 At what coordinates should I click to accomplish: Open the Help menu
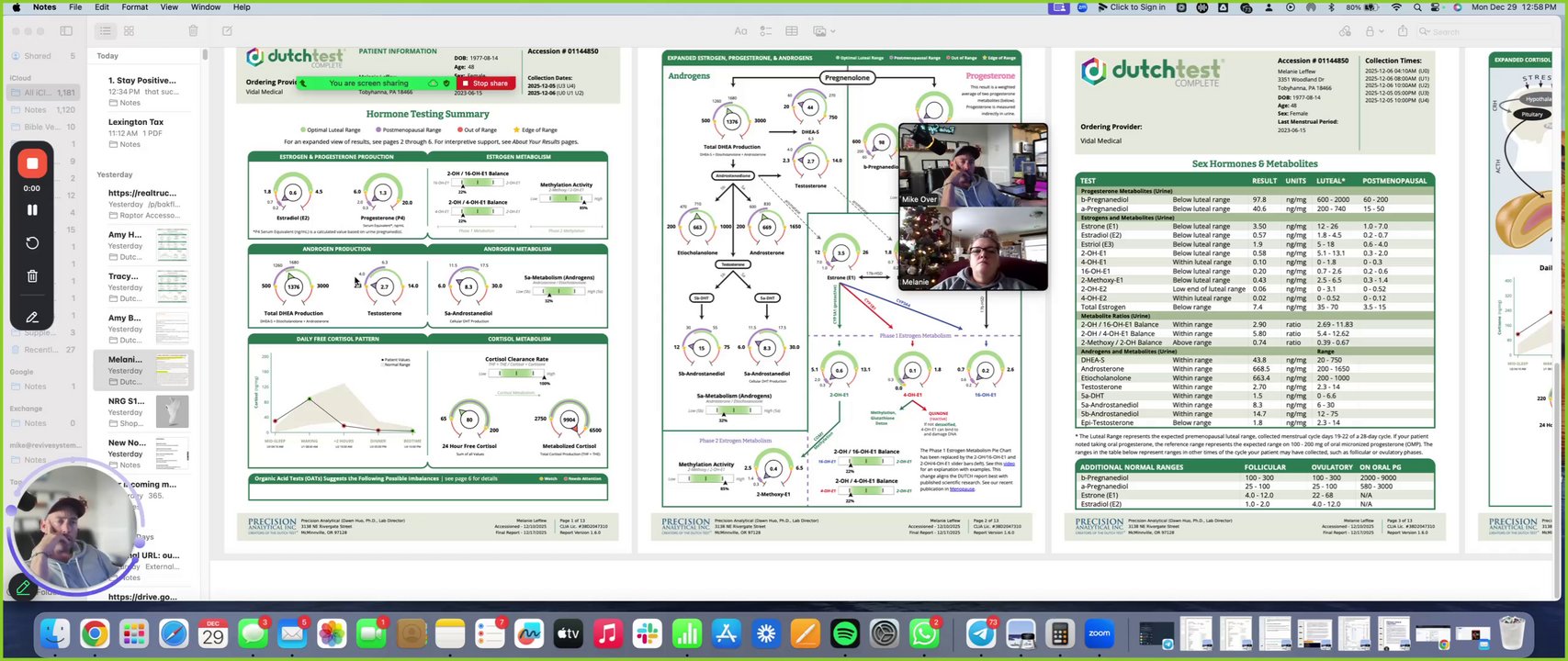point(242,7)
